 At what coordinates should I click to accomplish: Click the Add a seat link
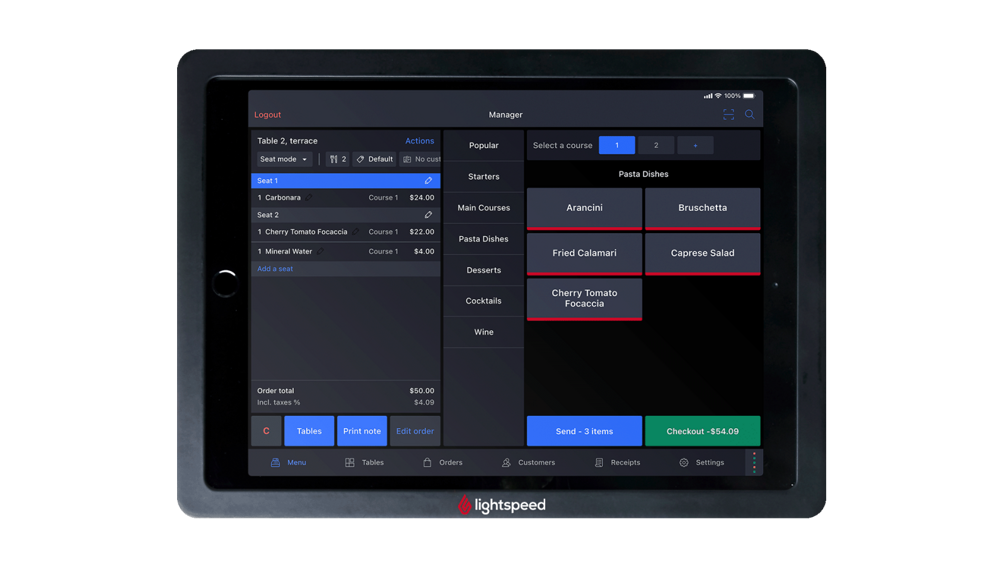[x=275, y=269]
